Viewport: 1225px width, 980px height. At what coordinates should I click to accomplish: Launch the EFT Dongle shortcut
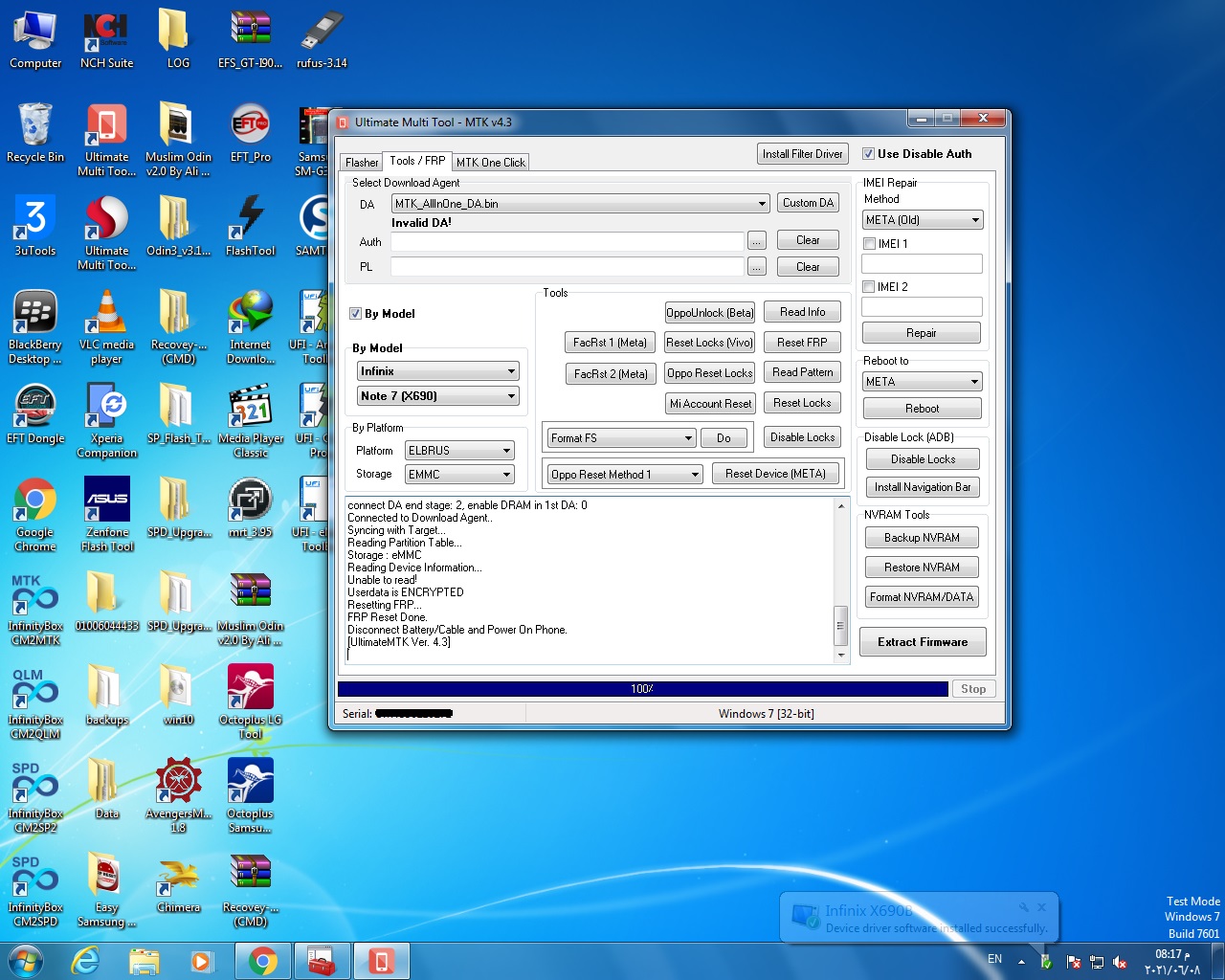(35, 414)
